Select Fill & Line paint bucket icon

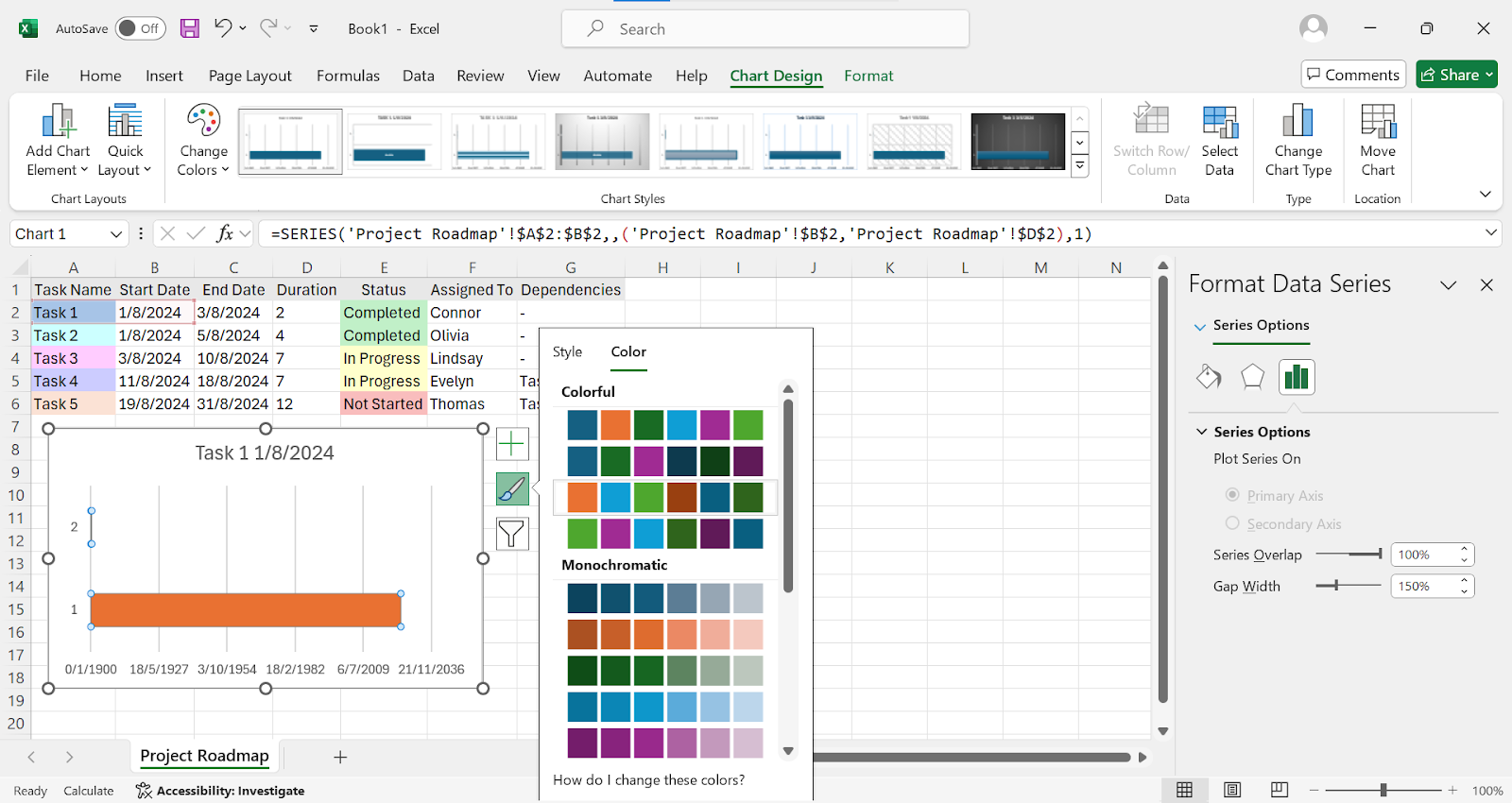1209,377
